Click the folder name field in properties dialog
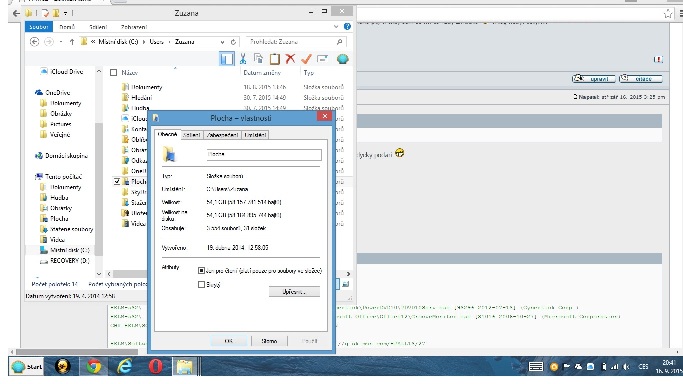Viewport: 683px width, 384px height. (264, 155)
